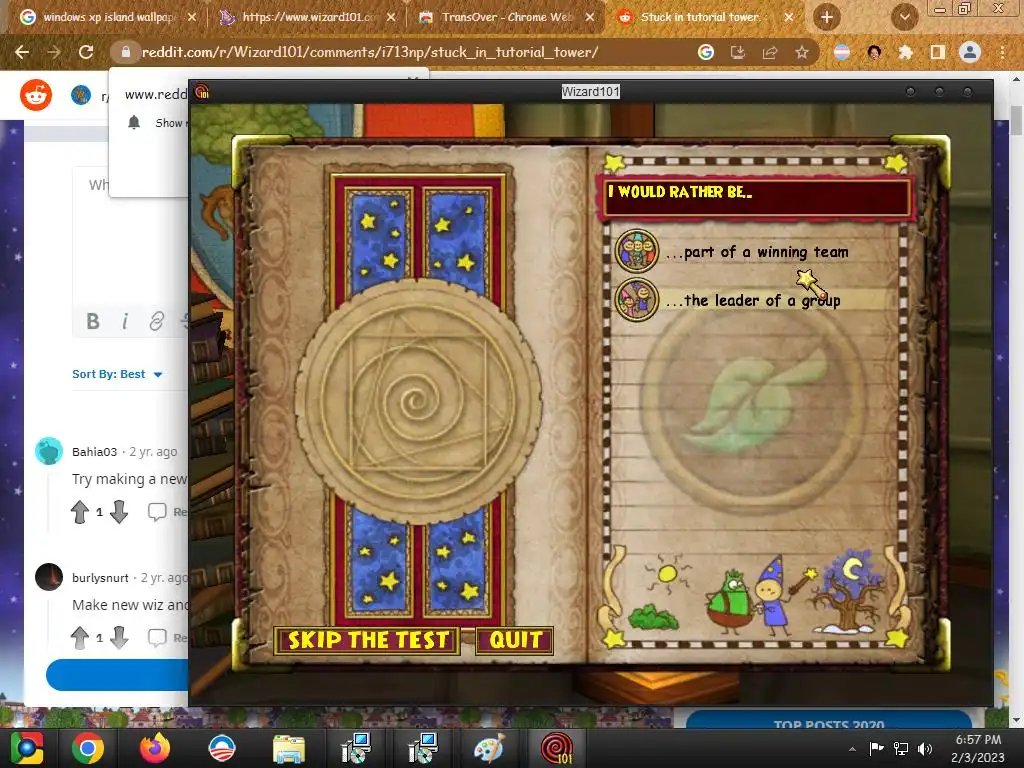This screenshot has width=1024, height=768.
Task: Downvote Bahia03's comment
Action: tap(119, 512)
